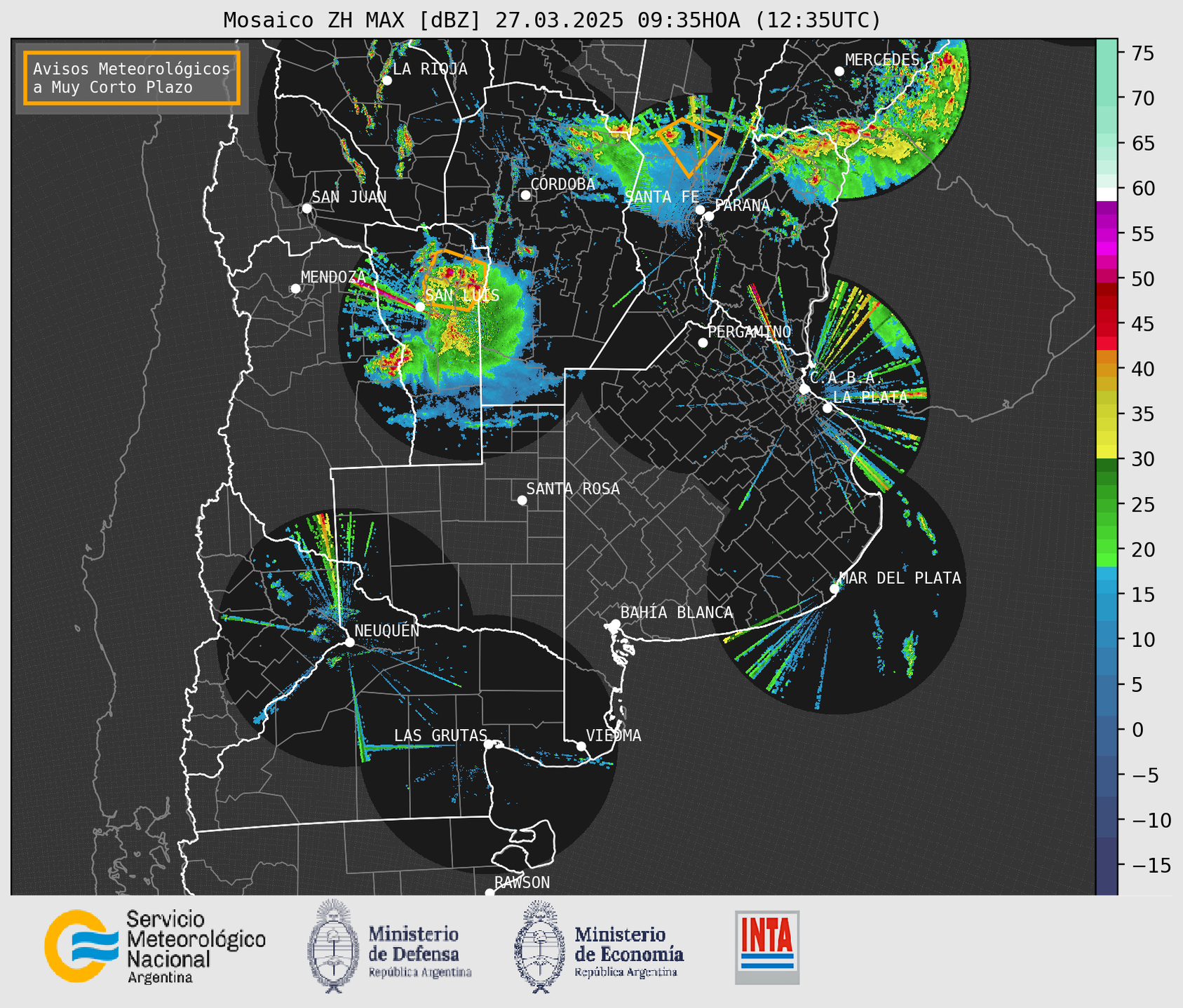This screenshot has width=1183, height=1008.
Task: Select the Mendoza city marker
Action: coord(296,289)
